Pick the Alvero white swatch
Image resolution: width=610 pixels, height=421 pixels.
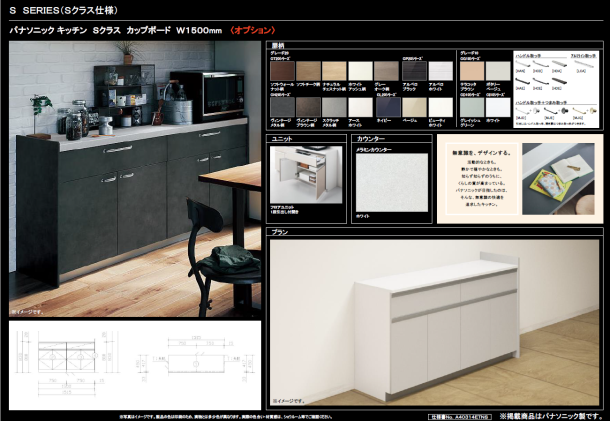pos(440,71)
